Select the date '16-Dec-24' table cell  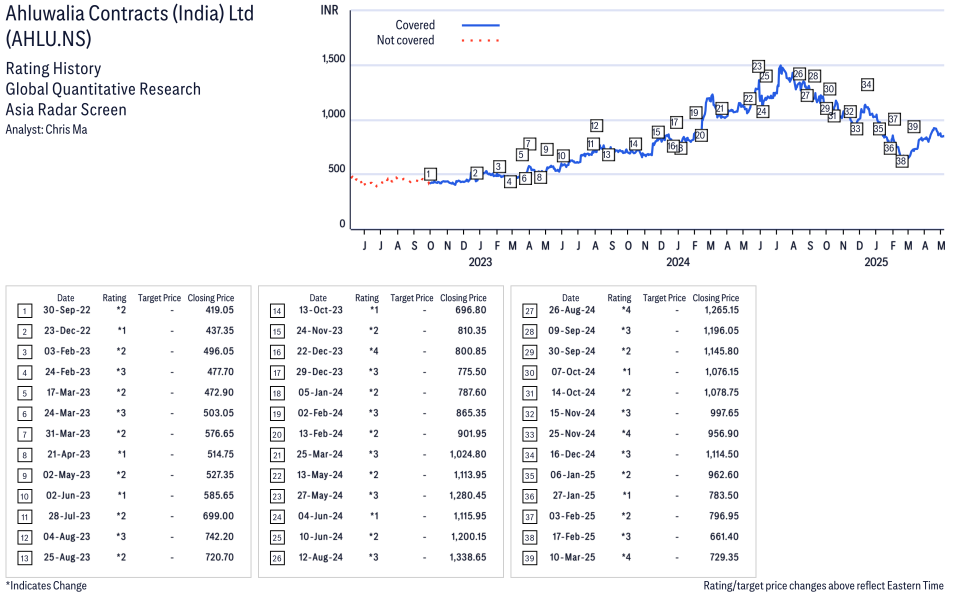[573, 455]
